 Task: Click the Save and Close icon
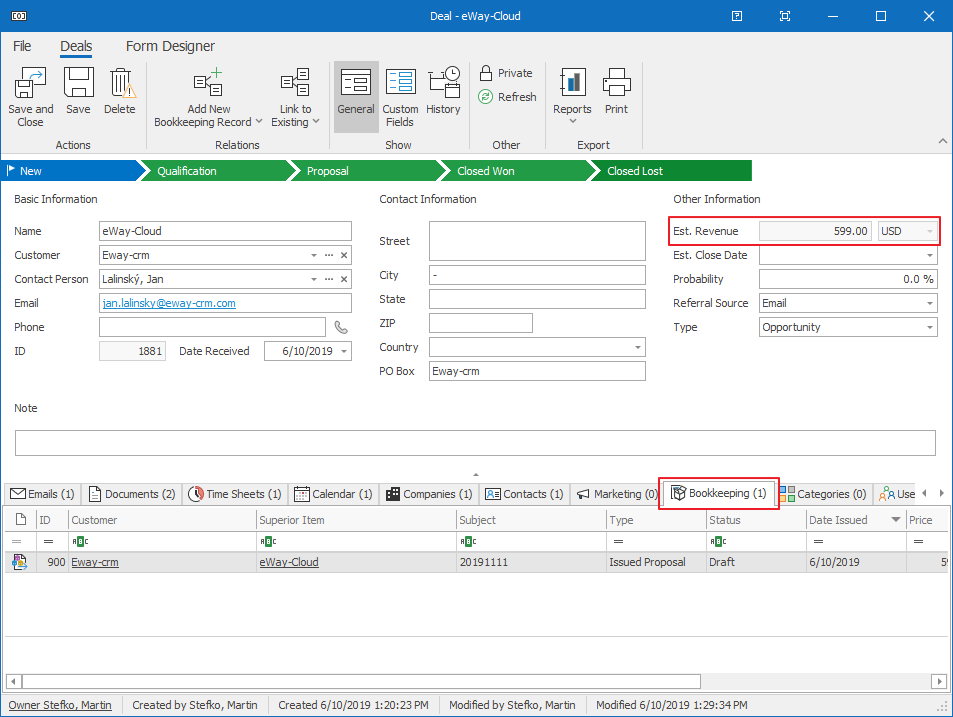(30, 83)
